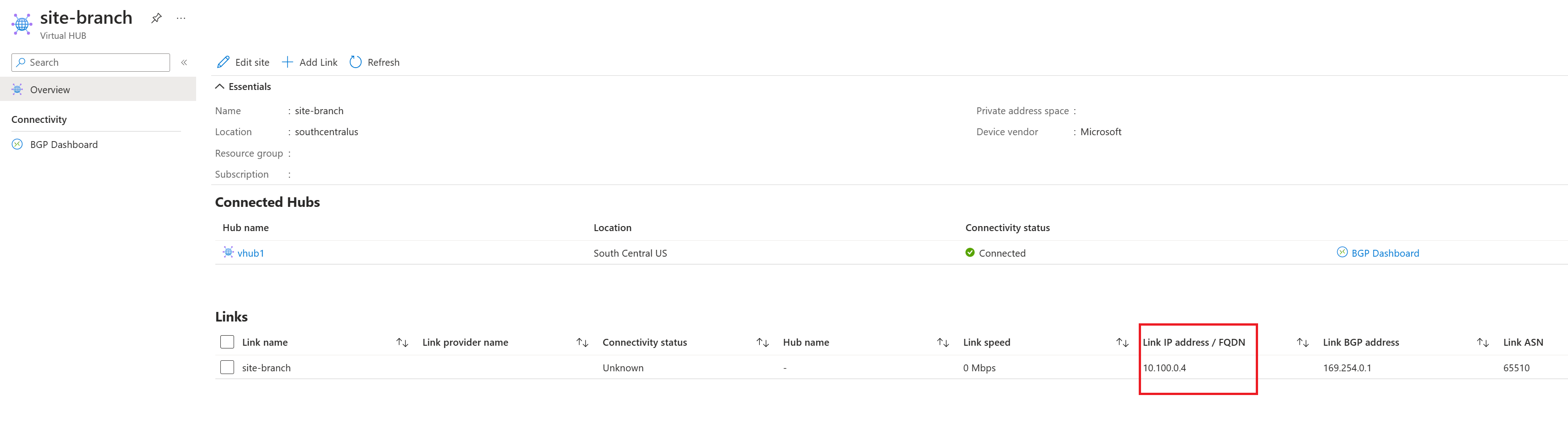Sort by Link speed column arrows
Image resolution: width=1568 pixels, height=427 pixels.
tap(1122, 343)
